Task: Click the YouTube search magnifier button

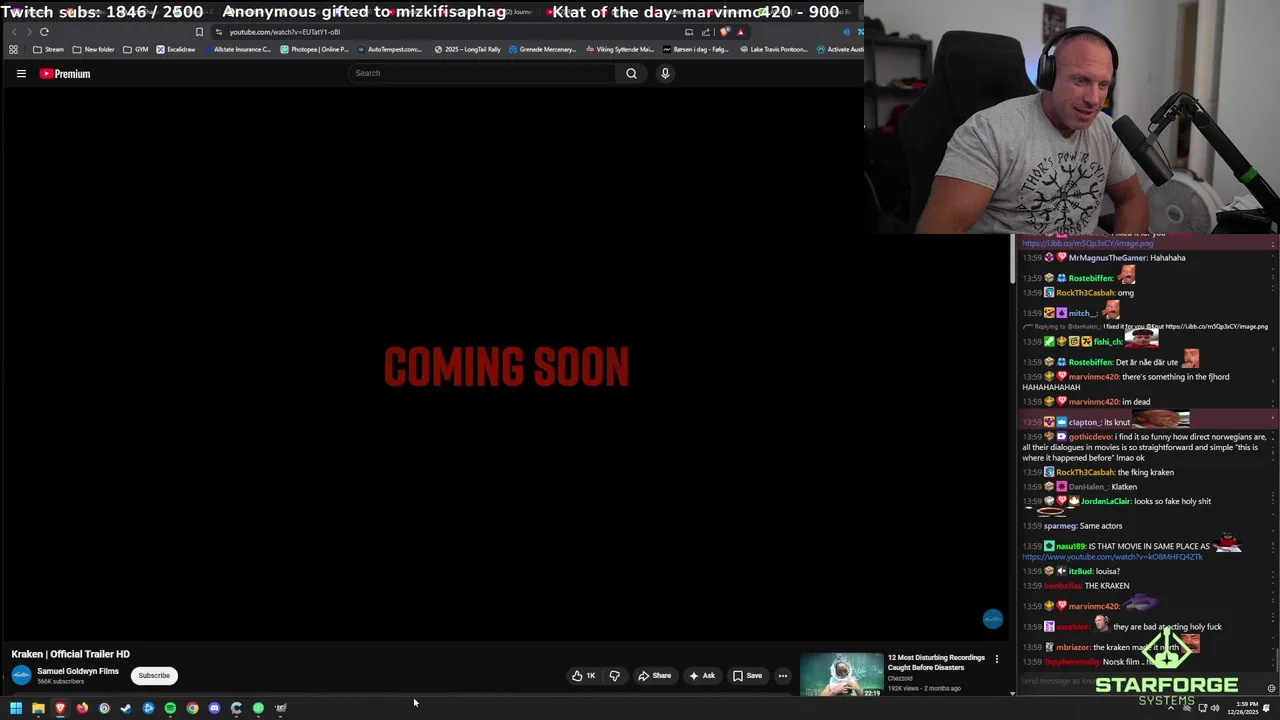Action: (631, 73)
